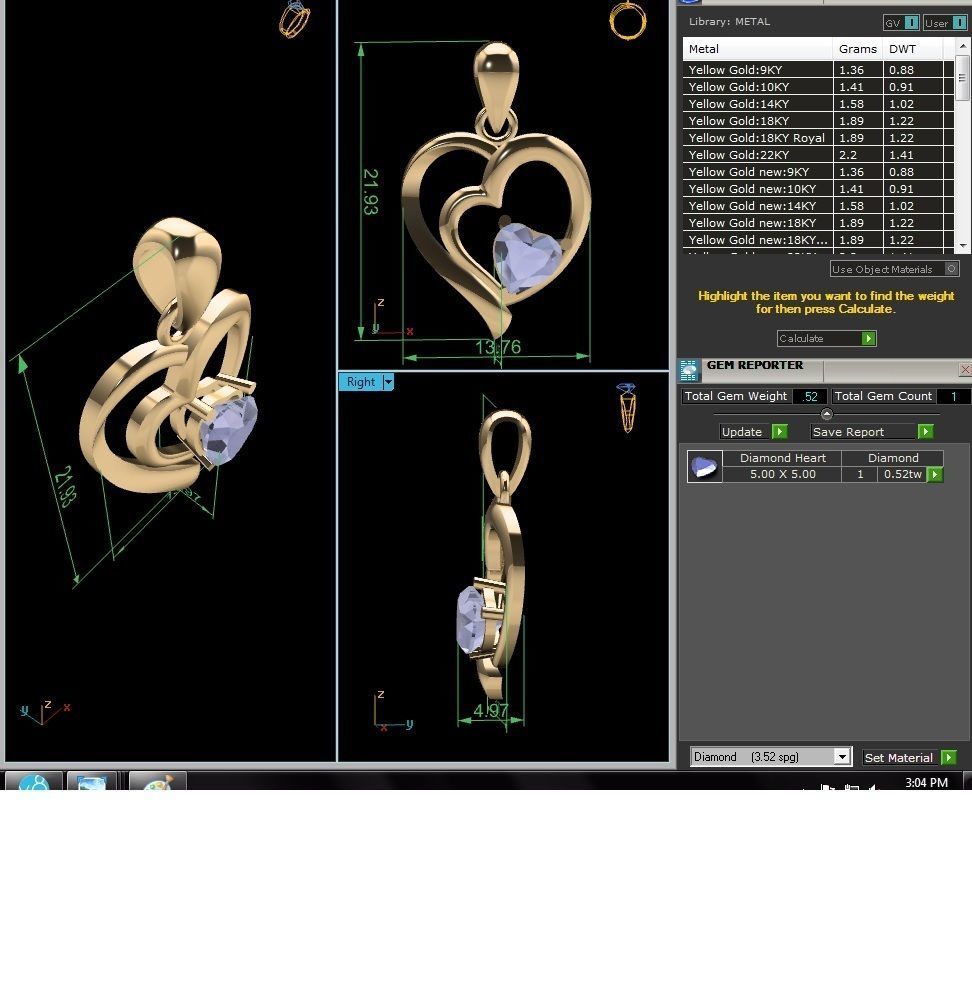Click the Update button in Gem Reporter

coord(753,432)
